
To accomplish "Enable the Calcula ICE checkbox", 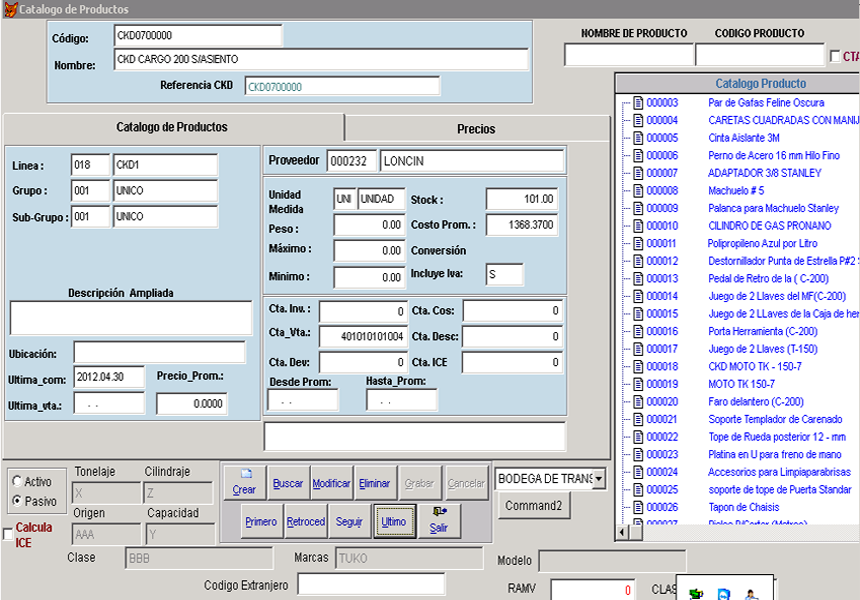I will [8, 534].
